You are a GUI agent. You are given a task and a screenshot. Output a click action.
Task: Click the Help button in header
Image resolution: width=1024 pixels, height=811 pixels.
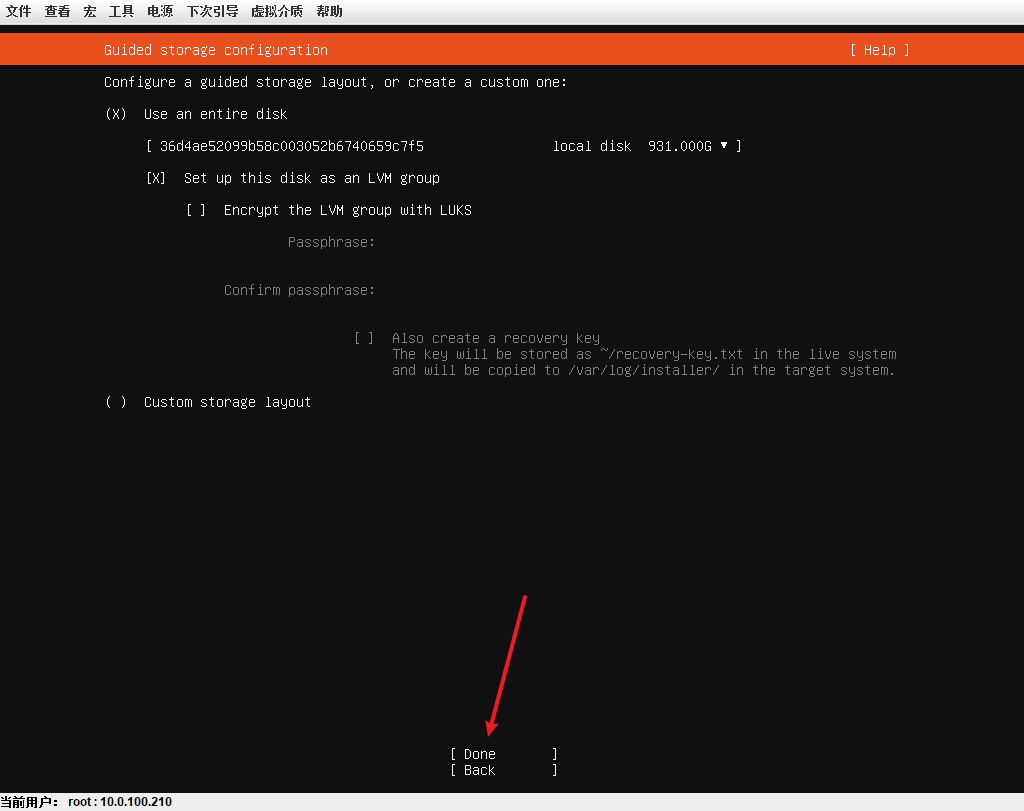click(x=880, y=50)
